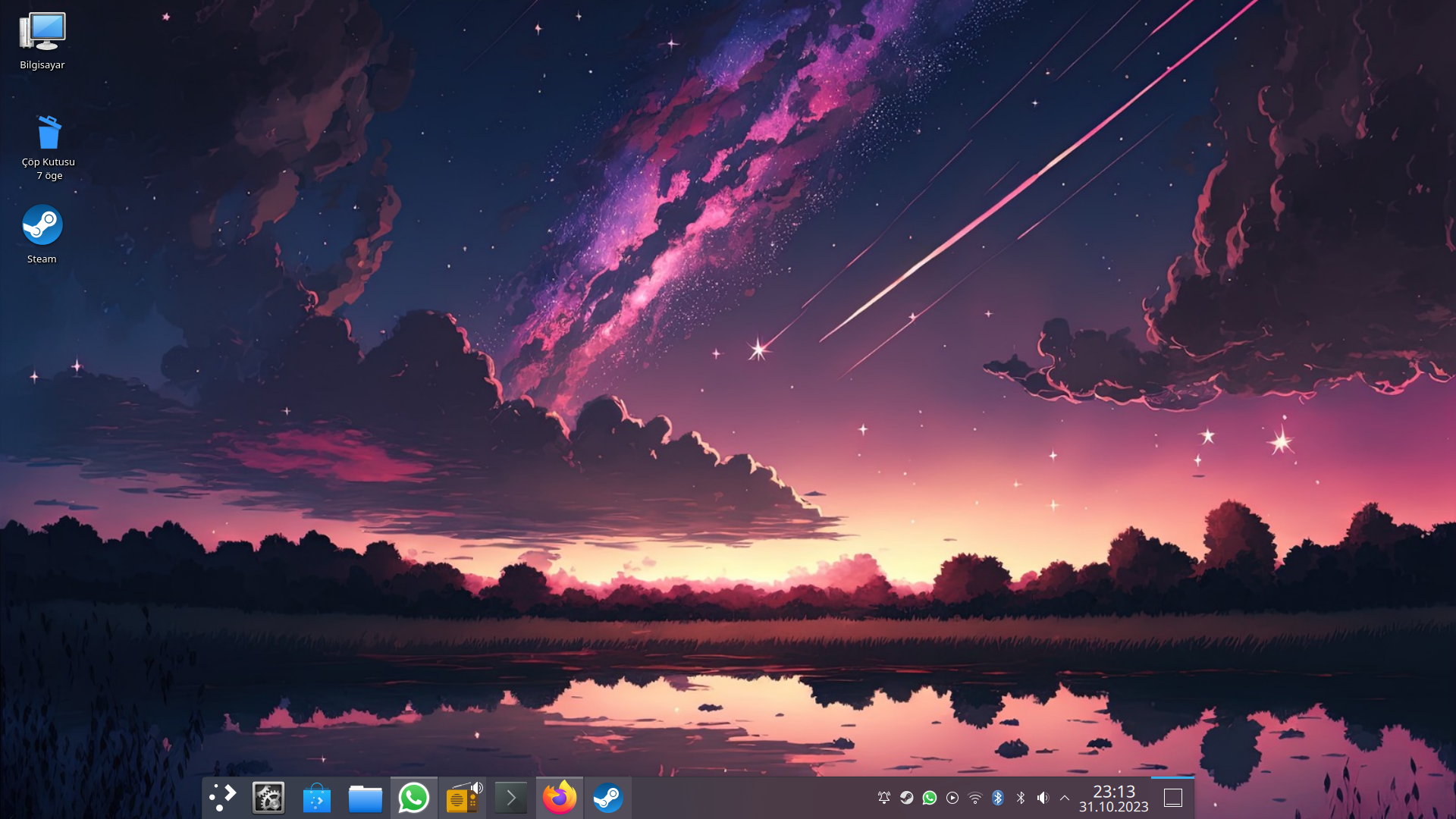Launch the Discover software store
The image size is (1456, 819).
point(317,798)
